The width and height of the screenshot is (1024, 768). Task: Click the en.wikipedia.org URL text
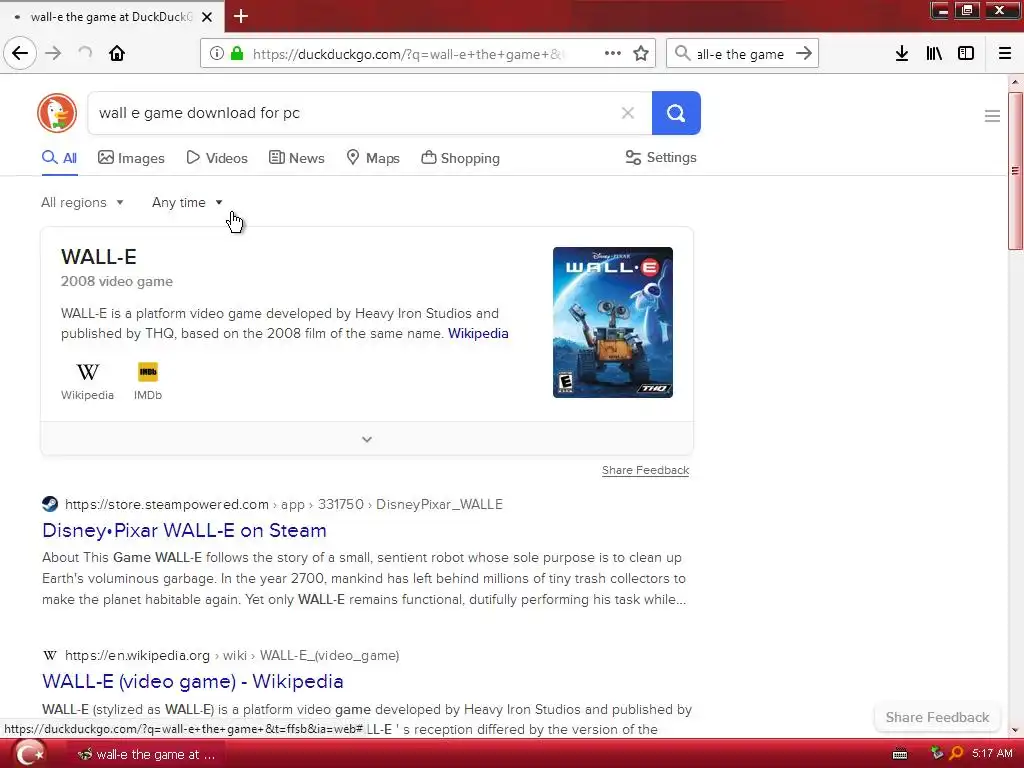point(137,655)
